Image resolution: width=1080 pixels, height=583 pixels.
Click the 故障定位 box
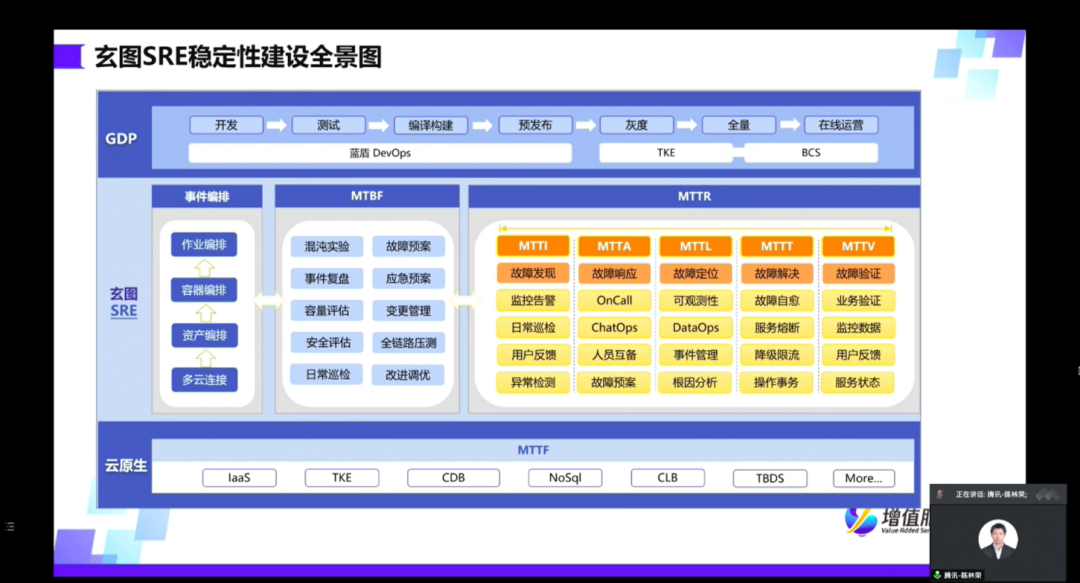pyautogui.click(x=696, y=274)
